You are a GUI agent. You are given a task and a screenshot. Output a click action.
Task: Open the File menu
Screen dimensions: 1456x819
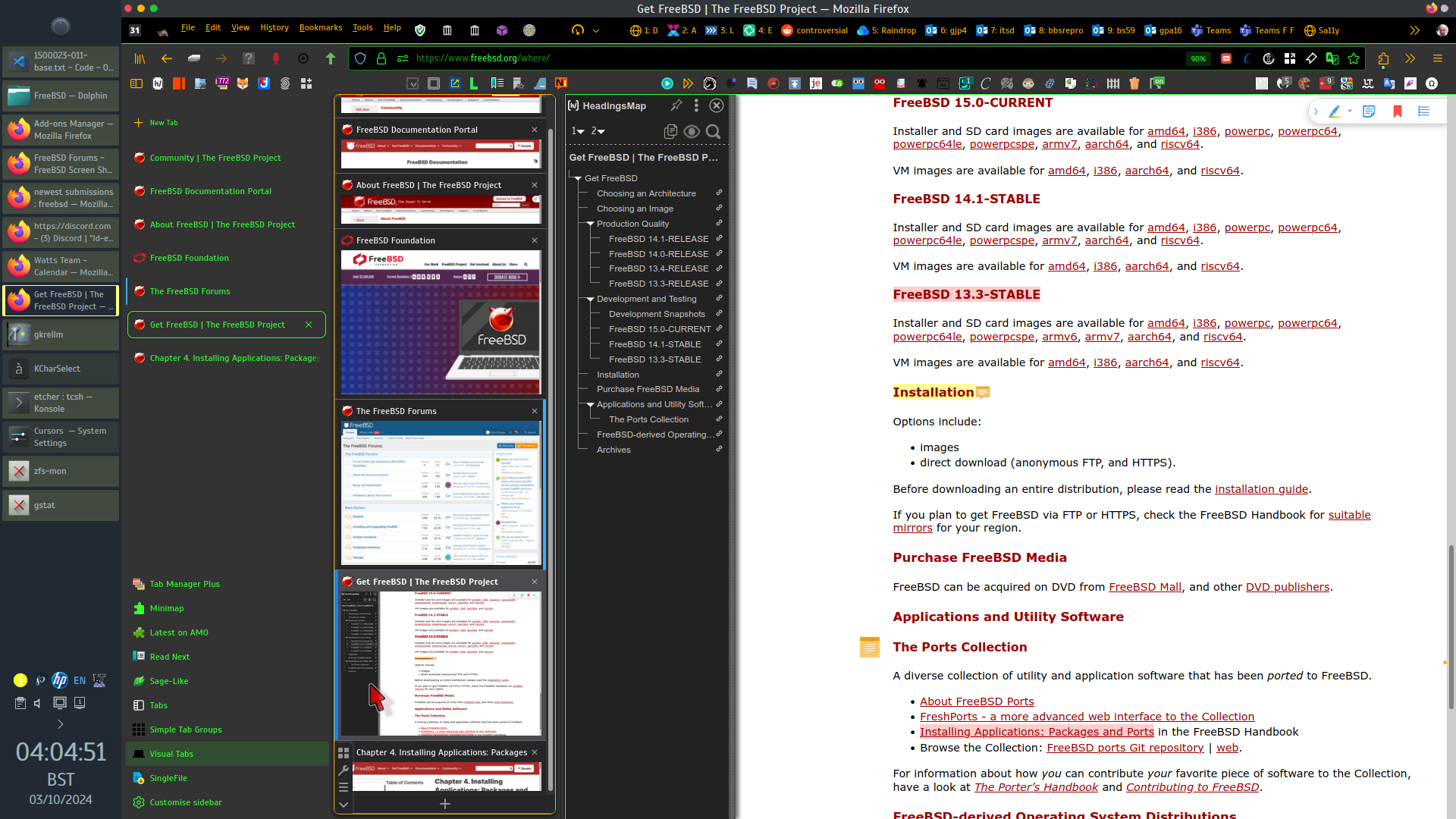coord(188,28)
